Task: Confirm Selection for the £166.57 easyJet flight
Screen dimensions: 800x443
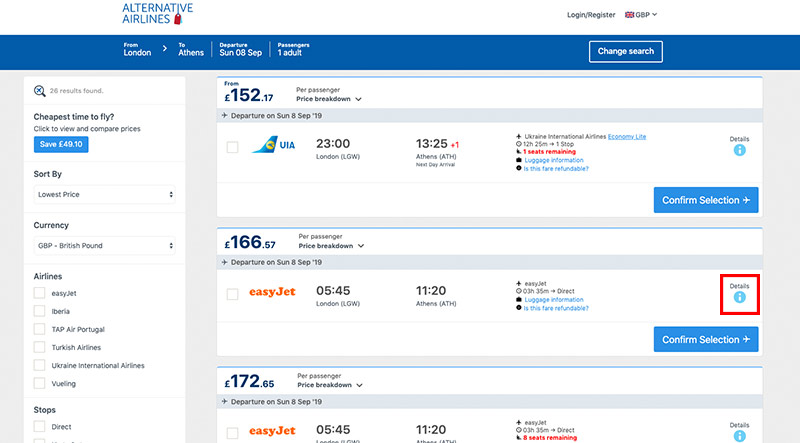Action: [706, 339]
